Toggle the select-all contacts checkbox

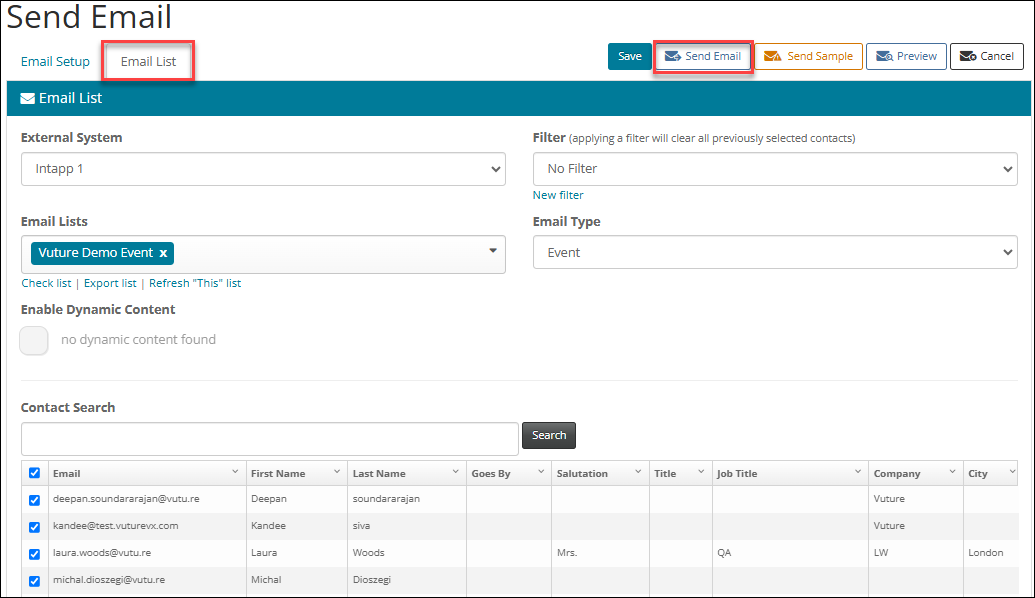[x=34, y=472]
